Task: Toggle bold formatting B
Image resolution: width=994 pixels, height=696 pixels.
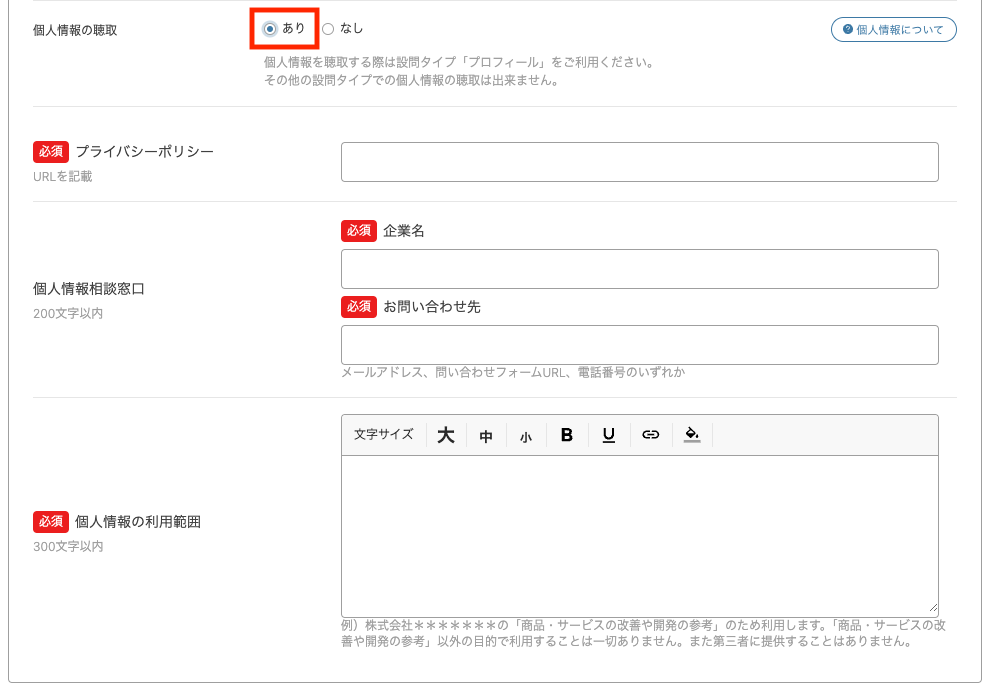Action: tap(567, 435)
